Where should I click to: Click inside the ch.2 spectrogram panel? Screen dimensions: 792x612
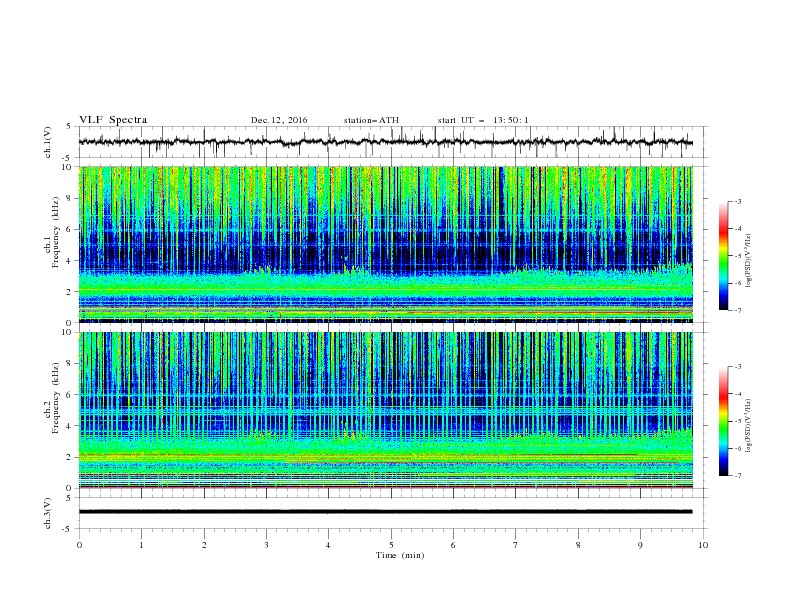click(x=385, y=410)
